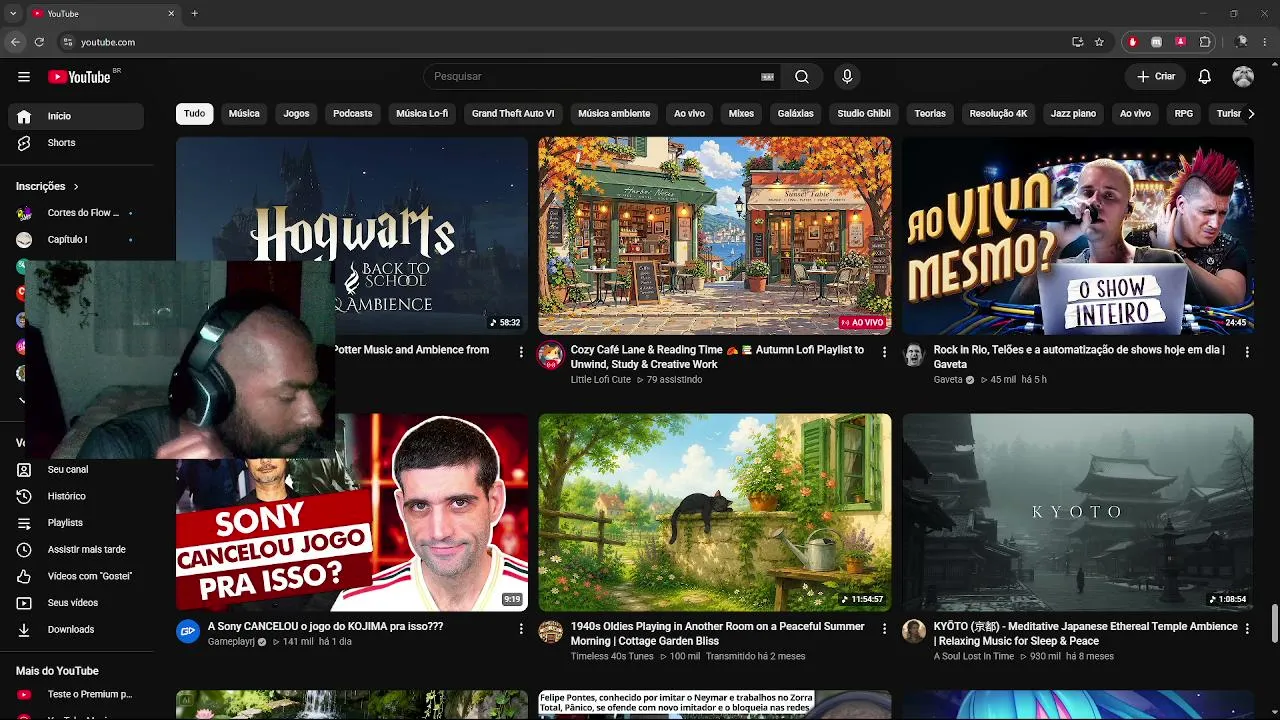Open Capítulo I subscription
1280x720 pixels.
click(x=76, y=240)
